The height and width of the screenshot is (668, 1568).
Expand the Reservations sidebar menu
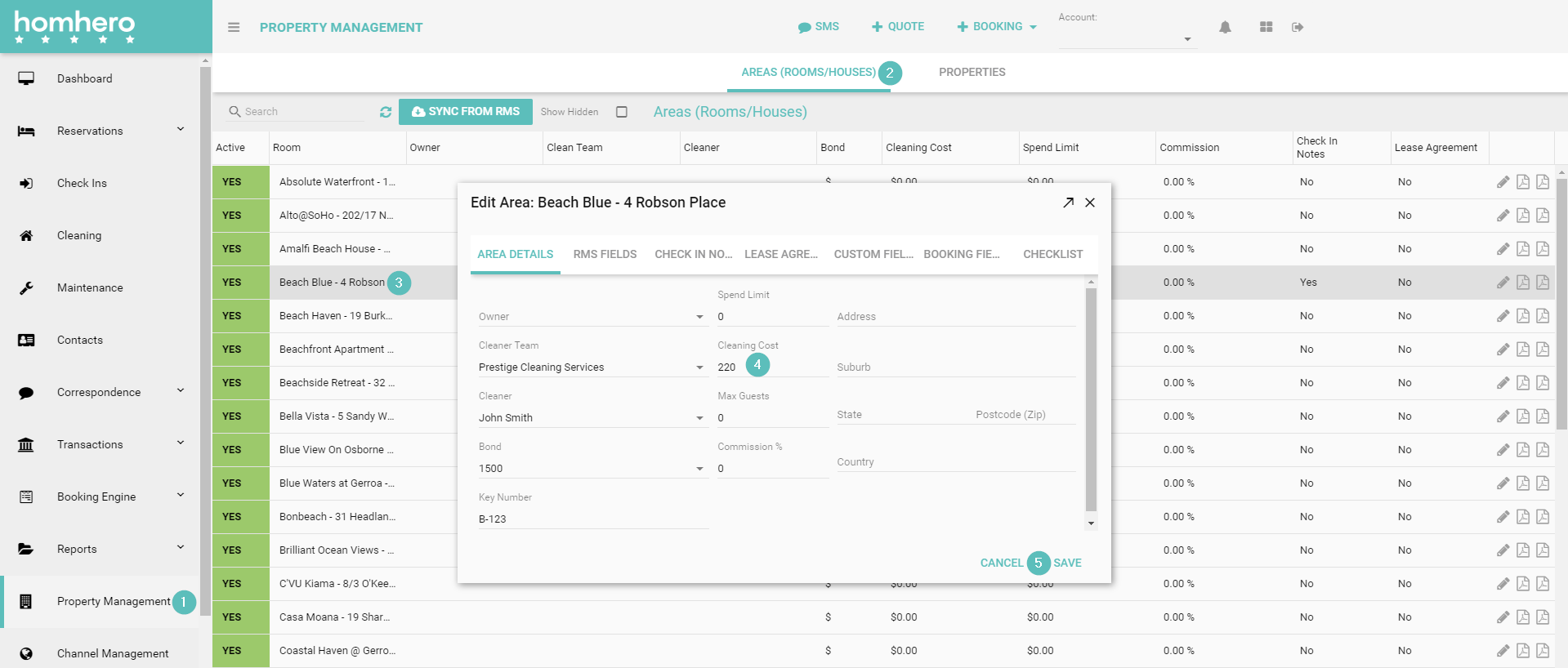coord(181,130)
